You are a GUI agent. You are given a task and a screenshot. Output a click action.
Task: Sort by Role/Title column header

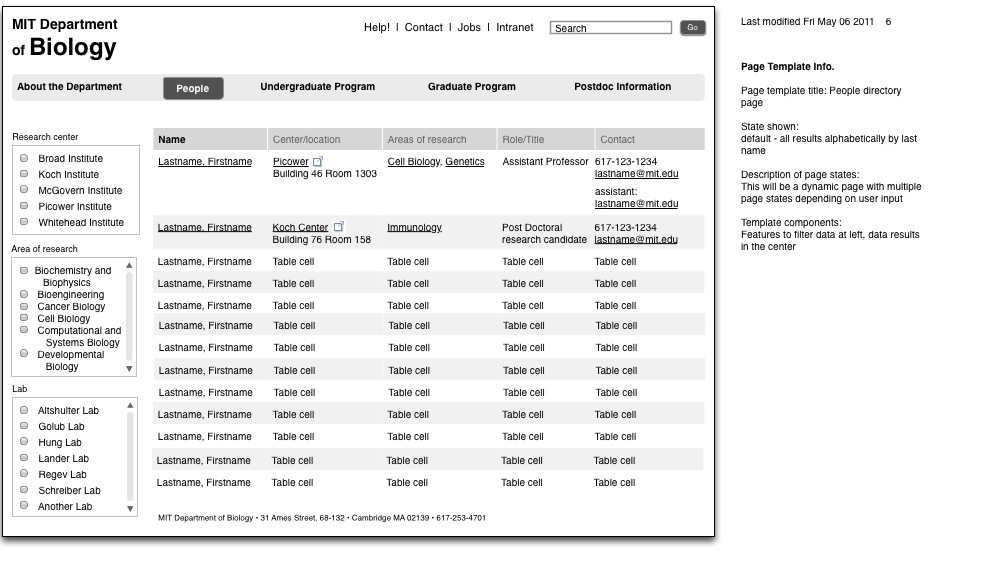tap(545, 139)
